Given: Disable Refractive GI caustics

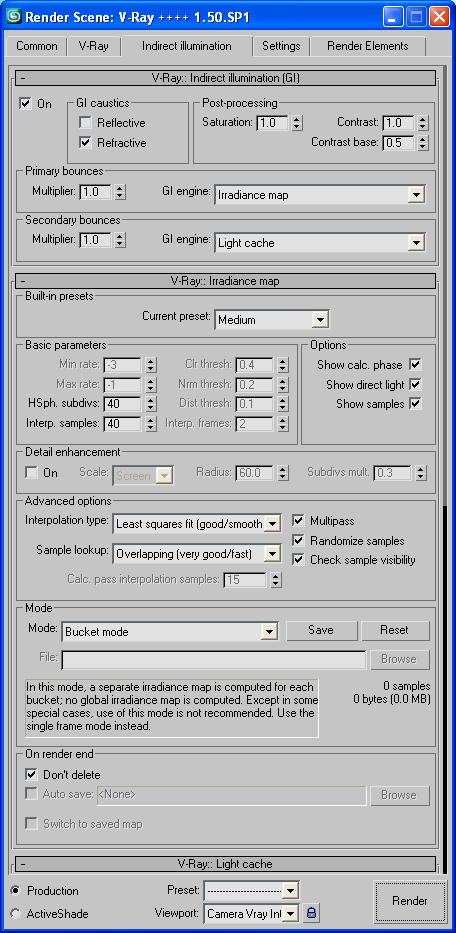Looking at the screenshot, I should [85, 143].
